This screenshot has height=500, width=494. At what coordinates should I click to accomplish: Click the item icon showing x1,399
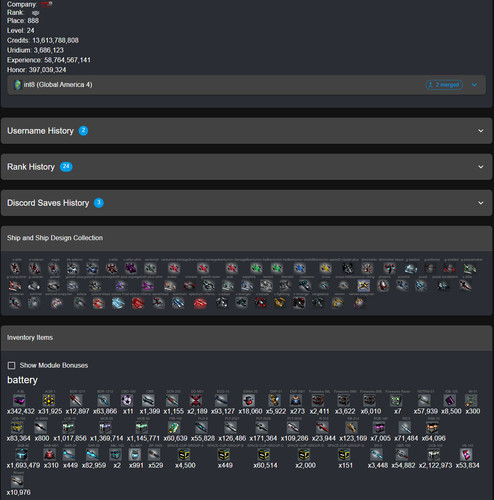pos(148,400)
